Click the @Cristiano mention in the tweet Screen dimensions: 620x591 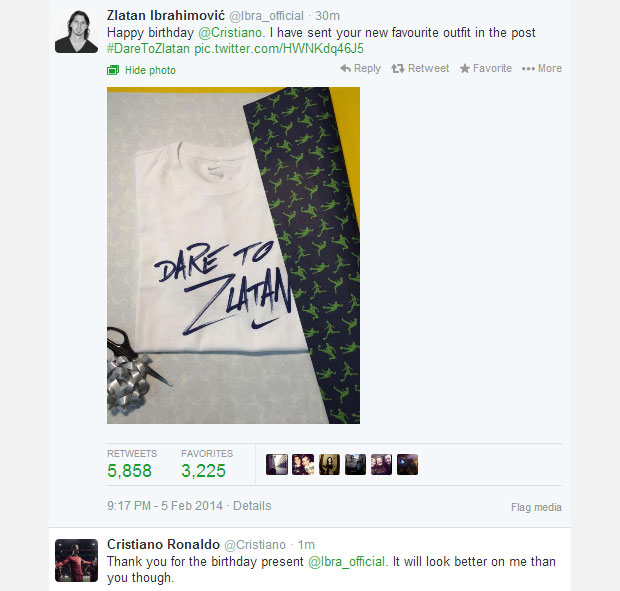click(230, 32)
